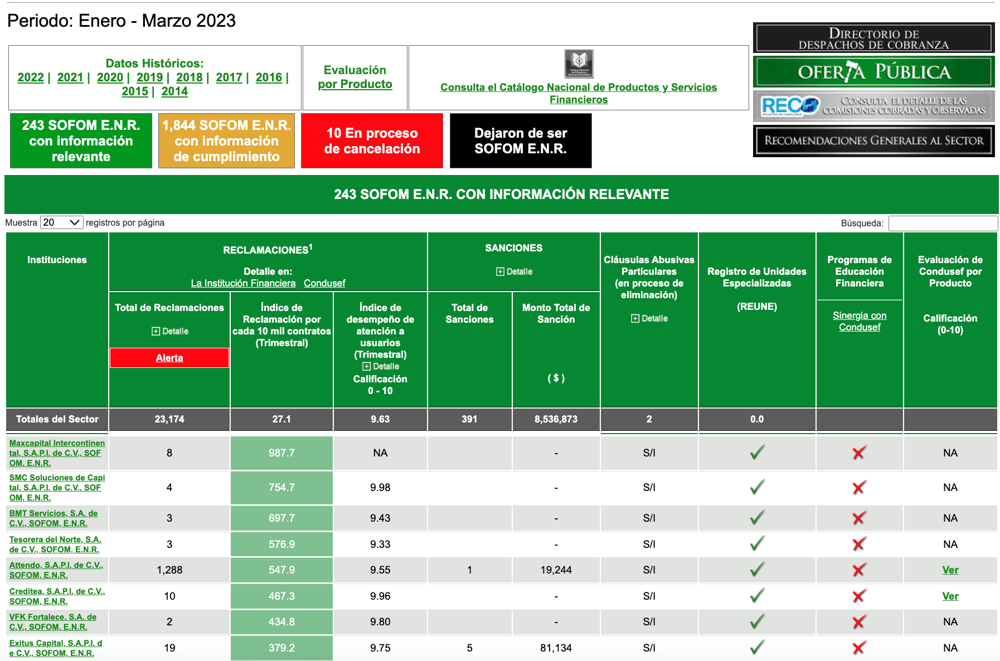The height and width of the screenshot is (661, 1000).
Task: Open the Oferta Pública banner
Action: [873, 72]
